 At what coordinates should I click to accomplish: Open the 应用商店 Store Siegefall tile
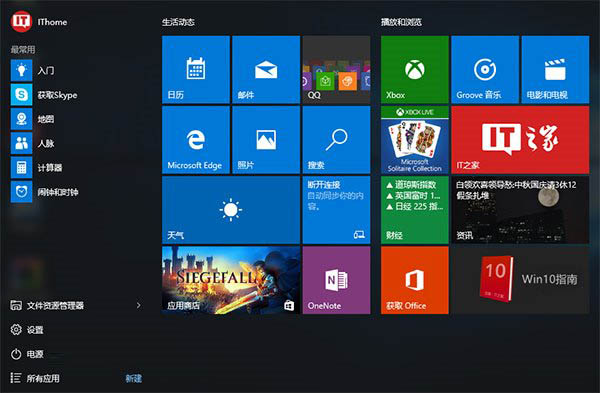click(231, 280)
